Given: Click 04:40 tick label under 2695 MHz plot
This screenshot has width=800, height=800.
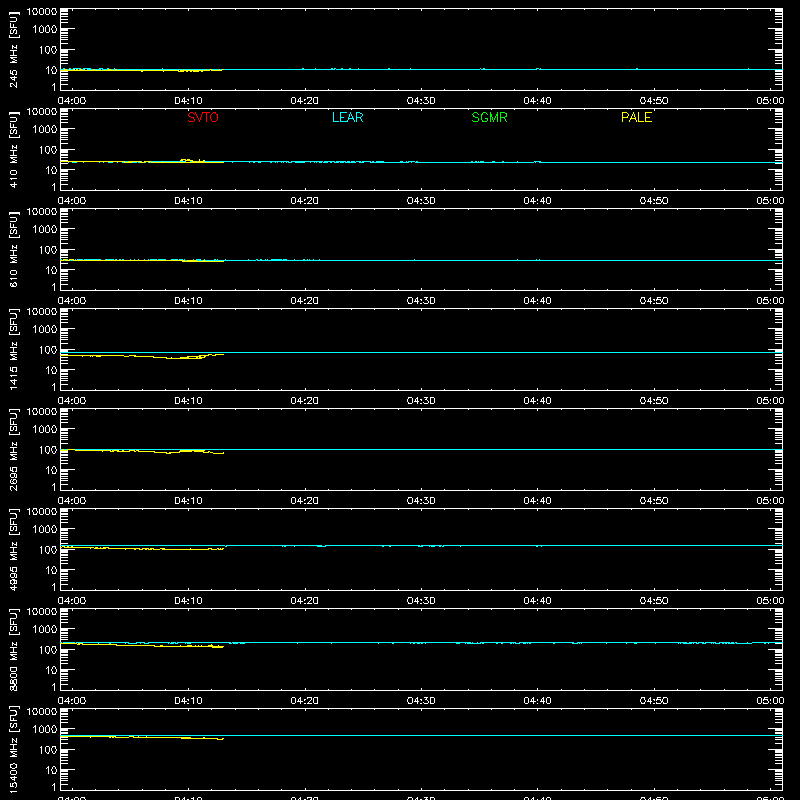Looking at the screenshot, I should tap(537, 501).
